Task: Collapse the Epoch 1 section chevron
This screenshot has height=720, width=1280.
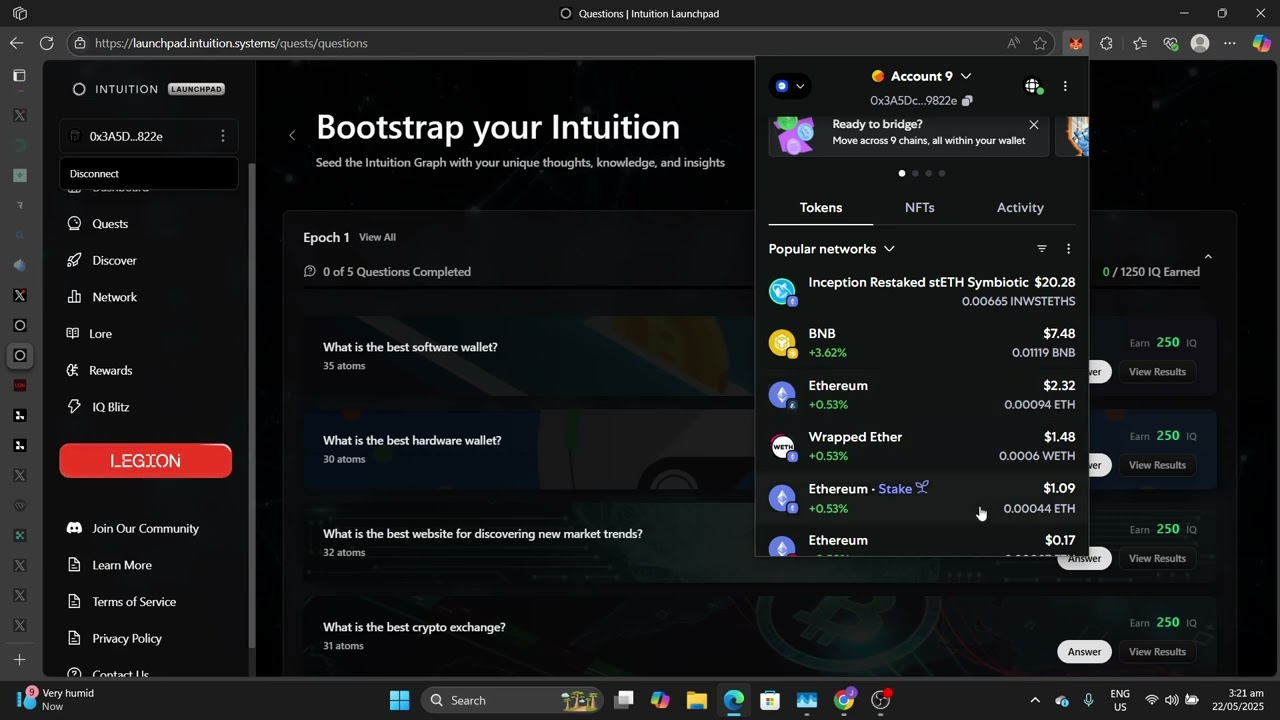Action: (1208, 257)
